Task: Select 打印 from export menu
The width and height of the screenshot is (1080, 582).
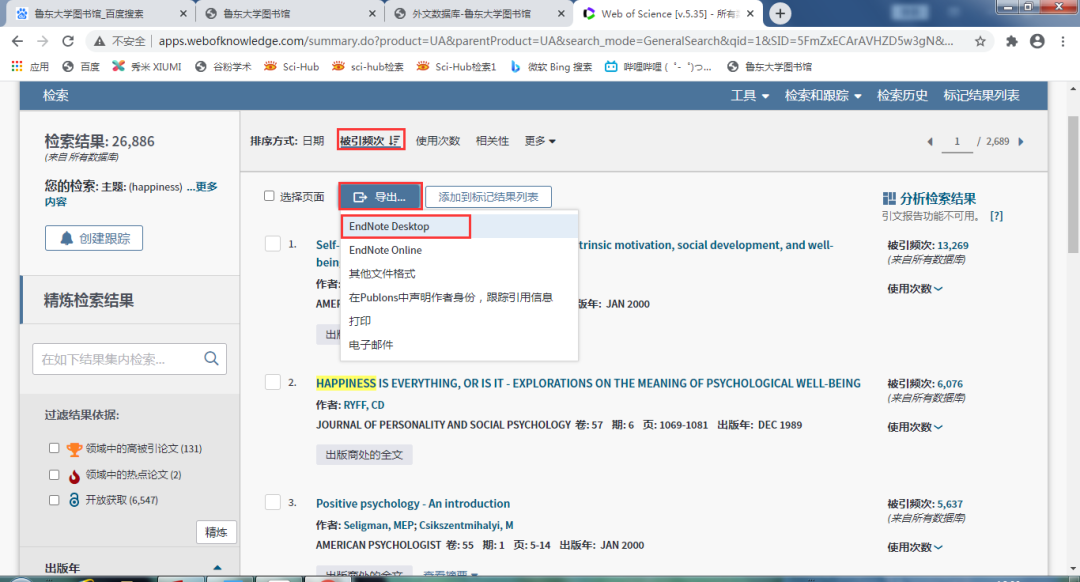Action: click(459, 321)
